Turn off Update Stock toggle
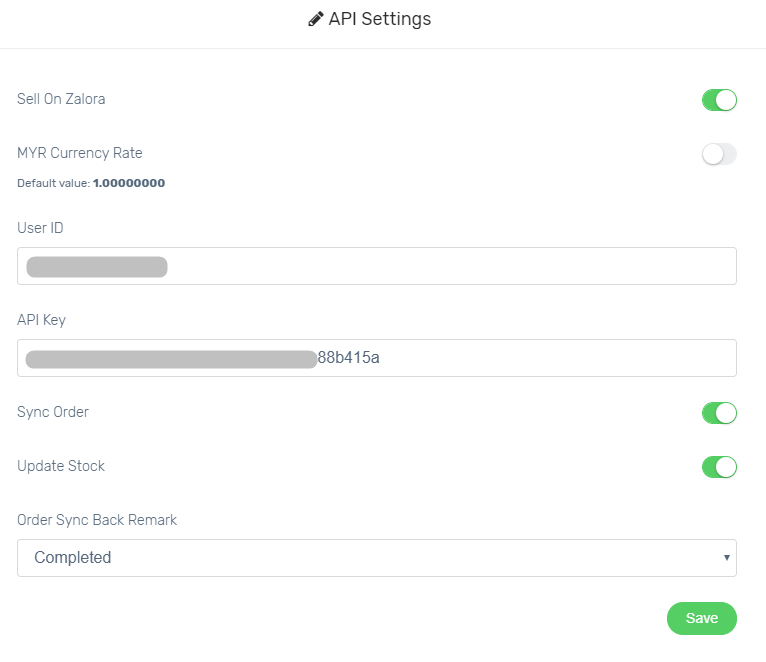The width and height of the screenshot is (766, 662). 719,467
